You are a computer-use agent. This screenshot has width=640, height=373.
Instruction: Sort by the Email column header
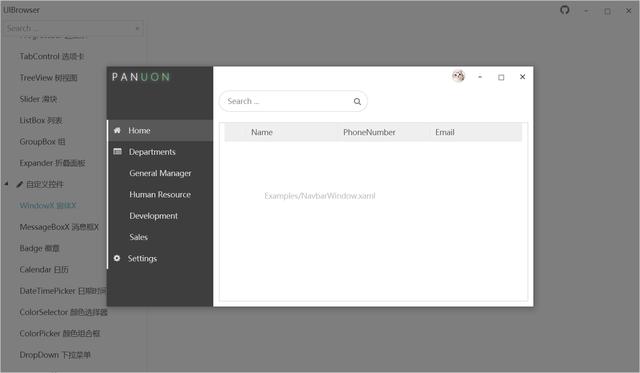click(444, 132)
